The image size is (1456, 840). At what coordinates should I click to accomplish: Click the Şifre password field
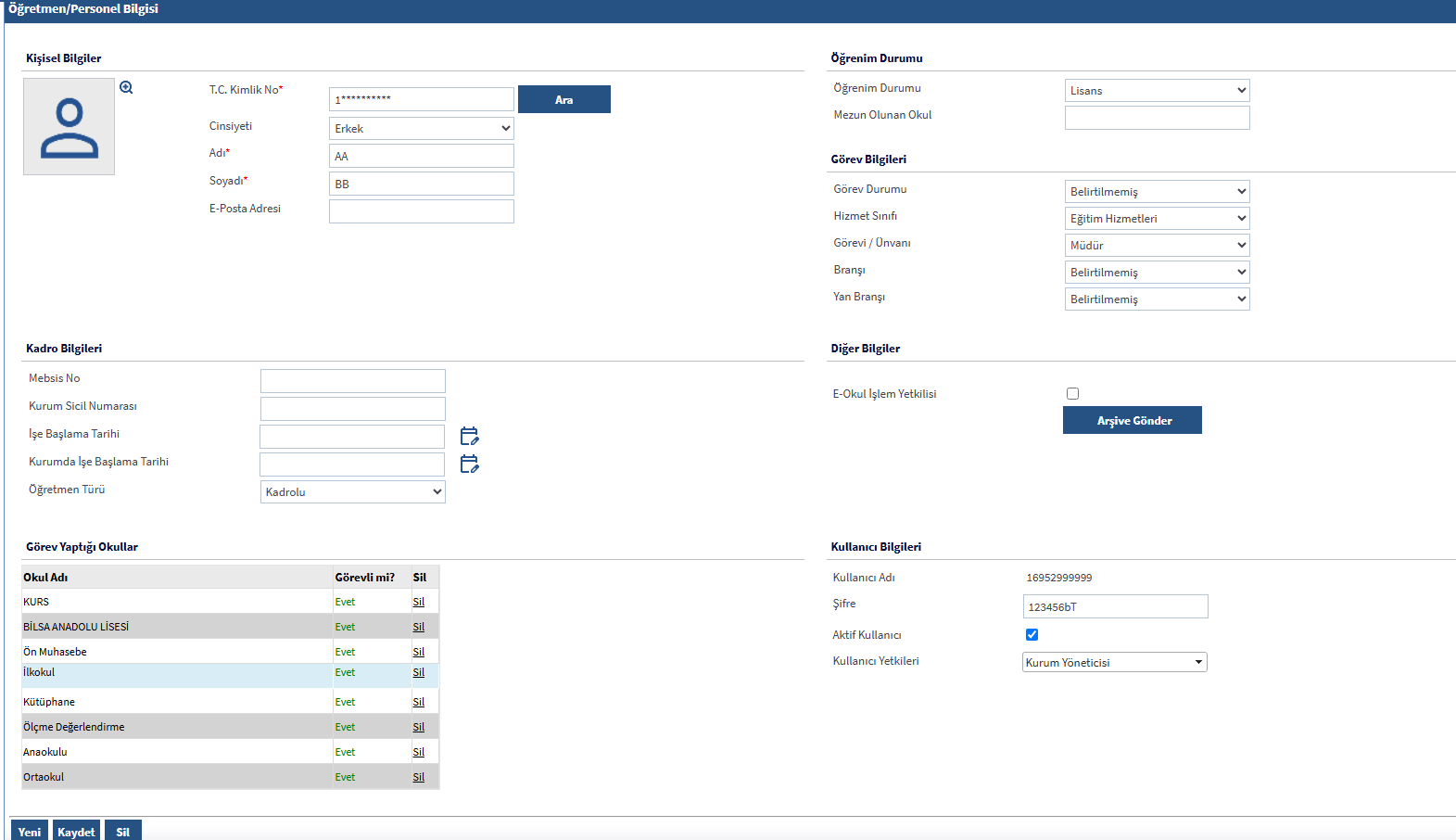(x=1114, y=606)
